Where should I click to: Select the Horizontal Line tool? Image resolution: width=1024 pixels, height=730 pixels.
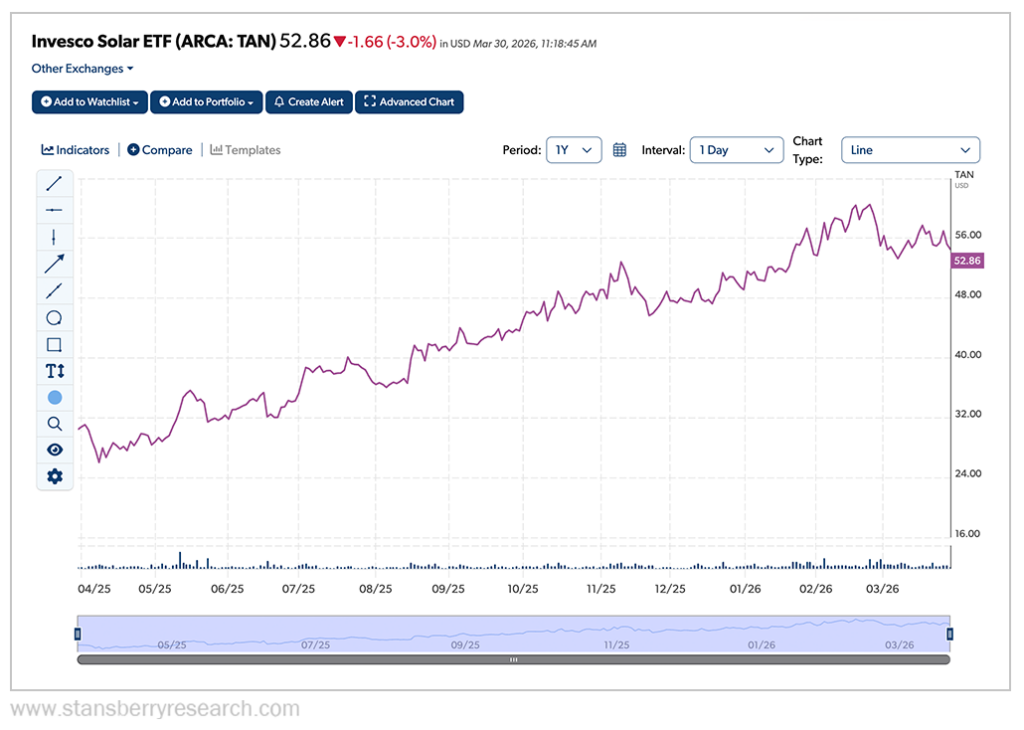pos(54,210)
